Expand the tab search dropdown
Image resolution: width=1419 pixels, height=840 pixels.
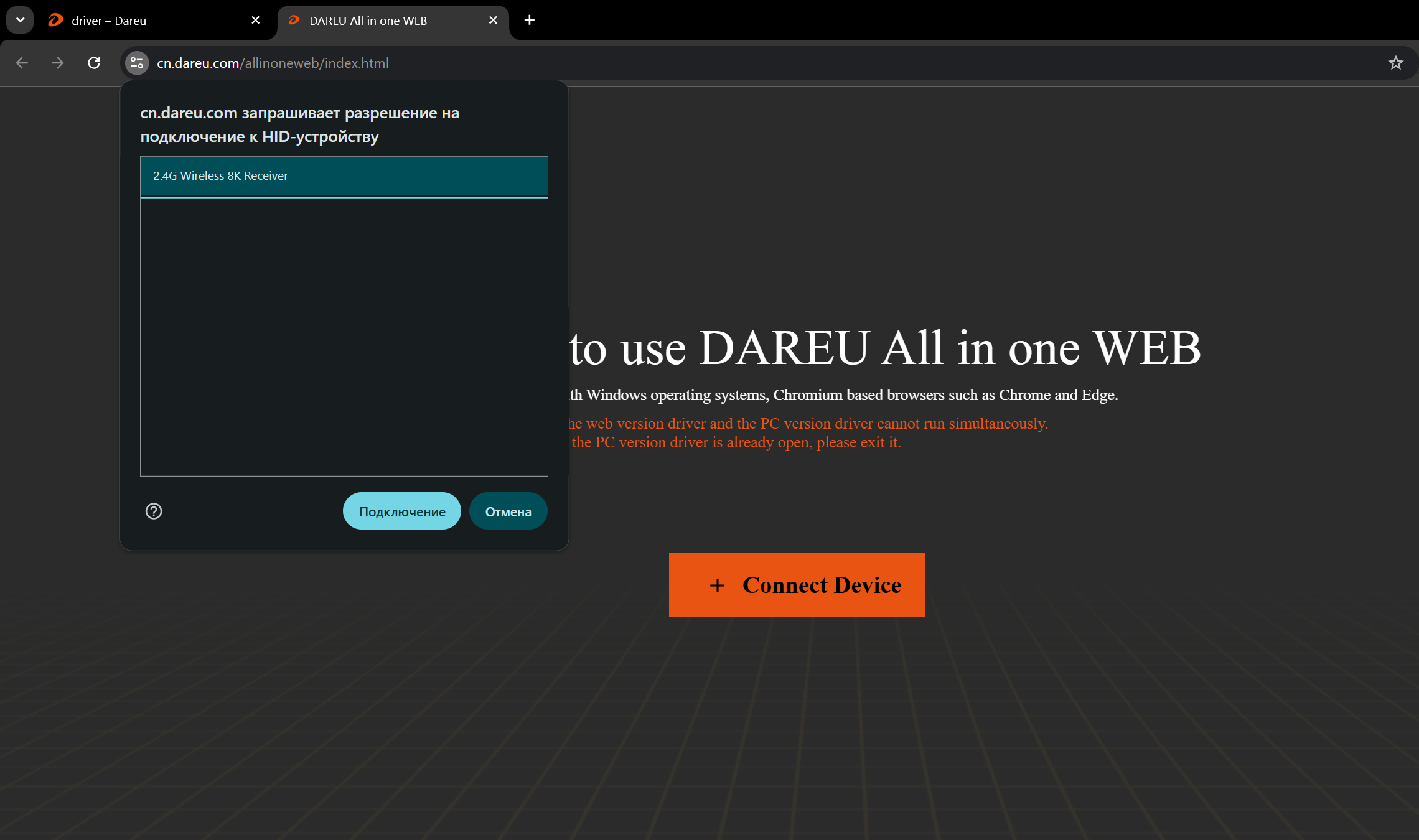pos(20,20)
